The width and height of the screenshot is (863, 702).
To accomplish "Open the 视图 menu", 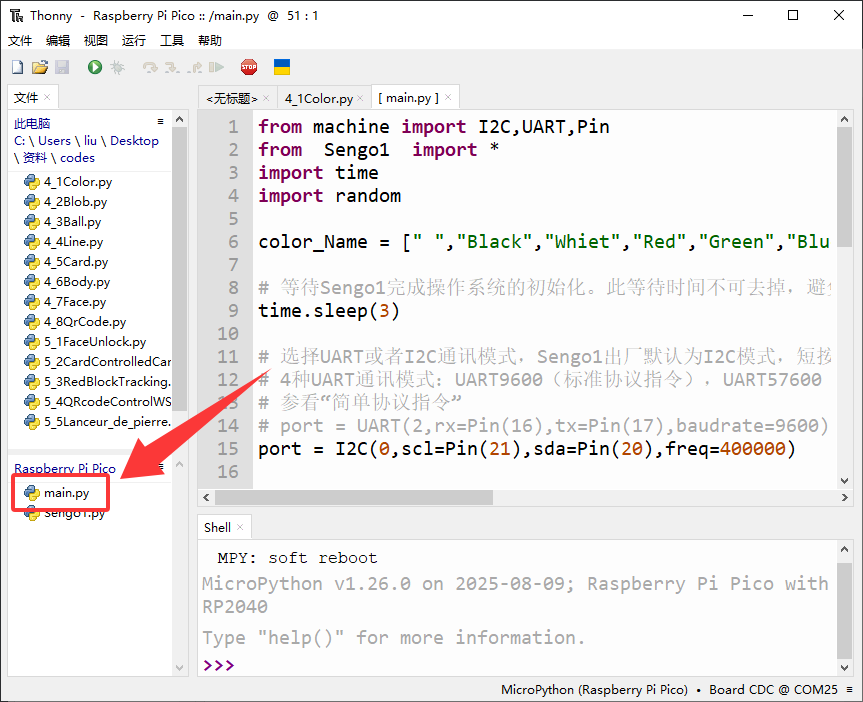I will [x=96, y=41].
